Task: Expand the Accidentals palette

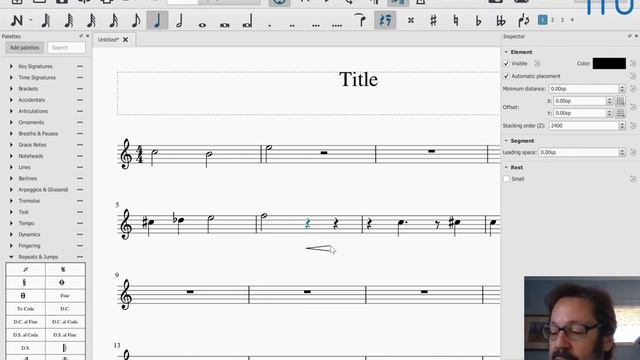Action: click(x=11, y=100)
